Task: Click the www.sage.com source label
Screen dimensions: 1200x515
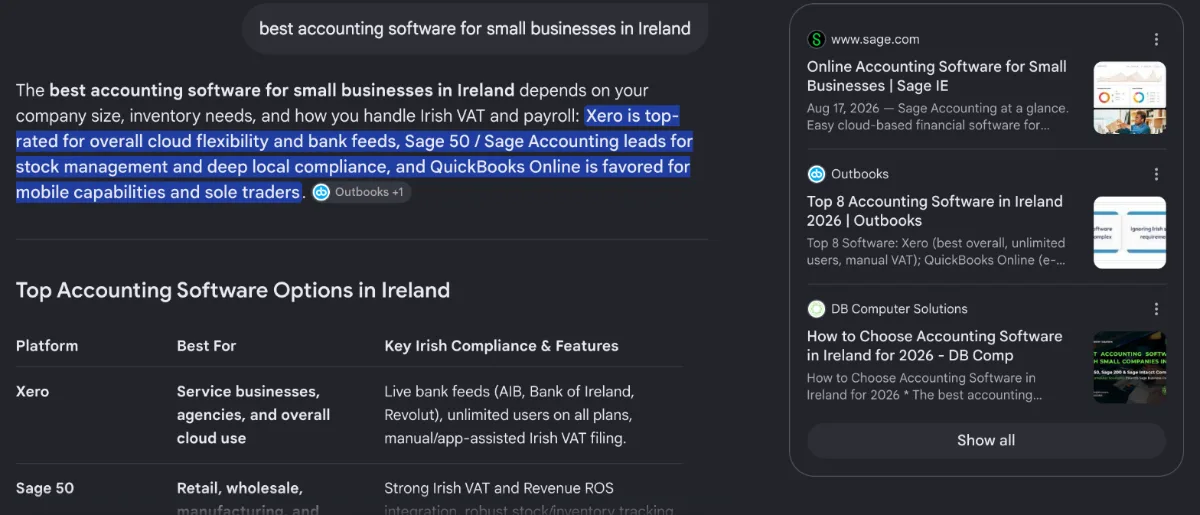Action: point(875,40)
